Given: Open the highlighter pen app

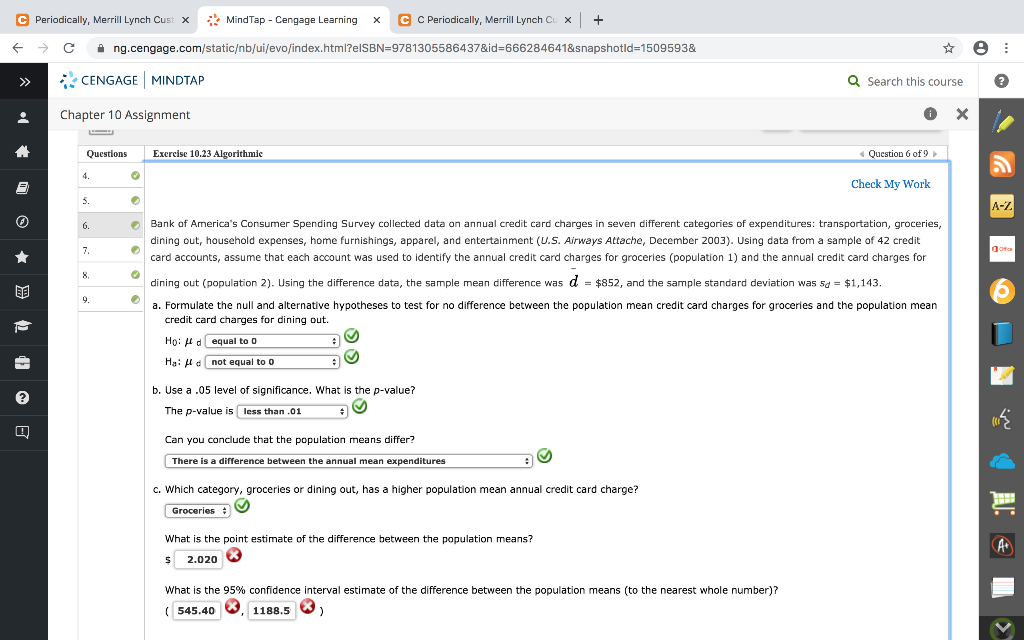Looking at the screenshot, I should coord(1002,122).
